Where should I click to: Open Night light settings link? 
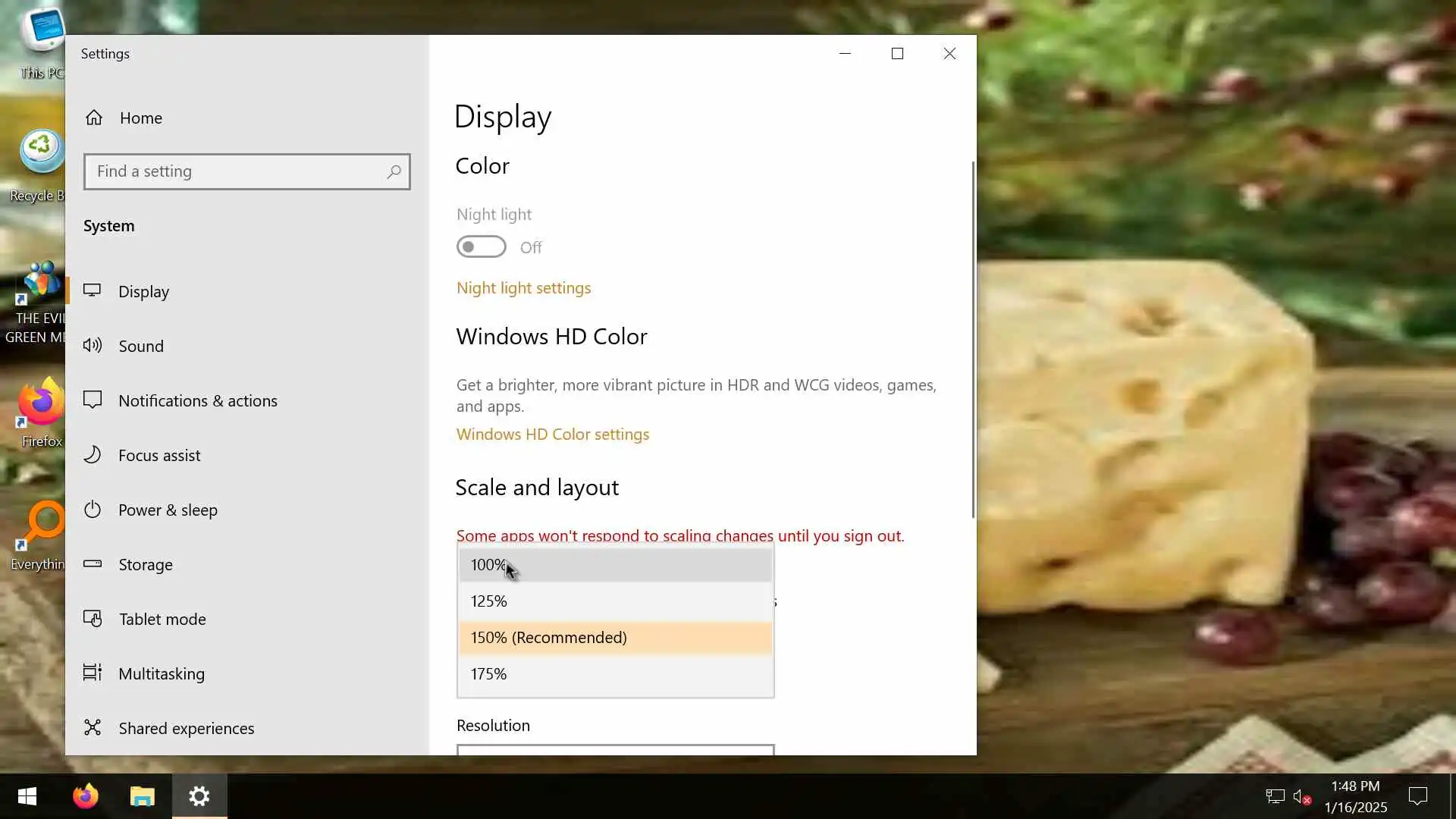(523, 288)
